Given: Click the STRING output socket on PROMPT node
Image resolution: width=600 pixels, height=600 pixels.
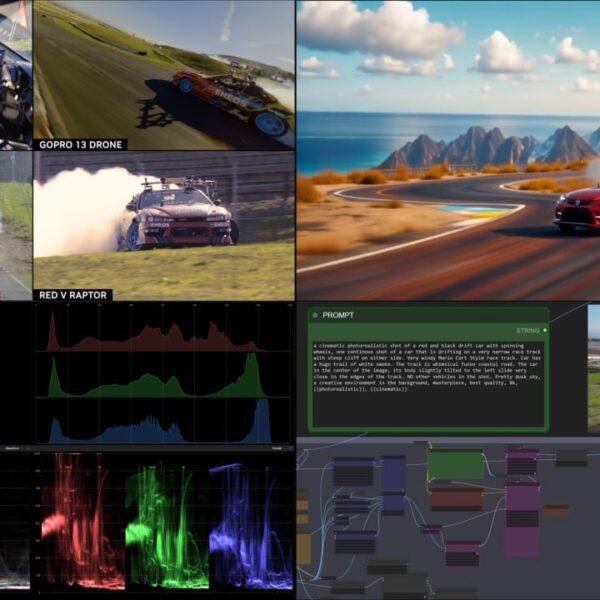Looking at the screenshot, I should [545, 330].
